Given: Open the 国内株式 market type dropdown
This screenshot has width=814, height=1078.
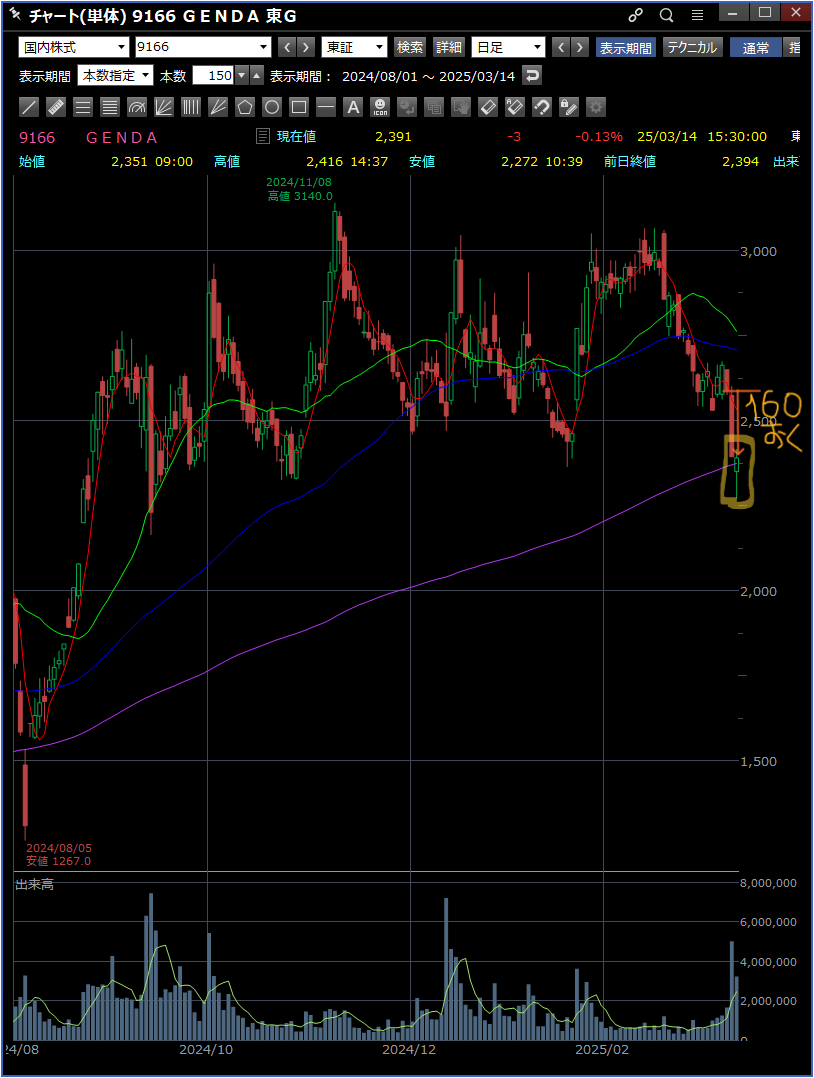Looking at the screenshot, I should pos(74,47).
